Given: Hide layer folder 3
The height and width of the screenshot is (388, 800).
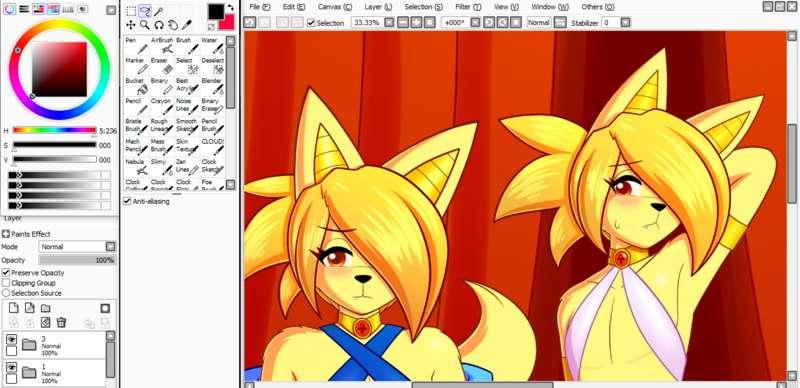Looking at the screenshot, I should [x=11, y=340].
